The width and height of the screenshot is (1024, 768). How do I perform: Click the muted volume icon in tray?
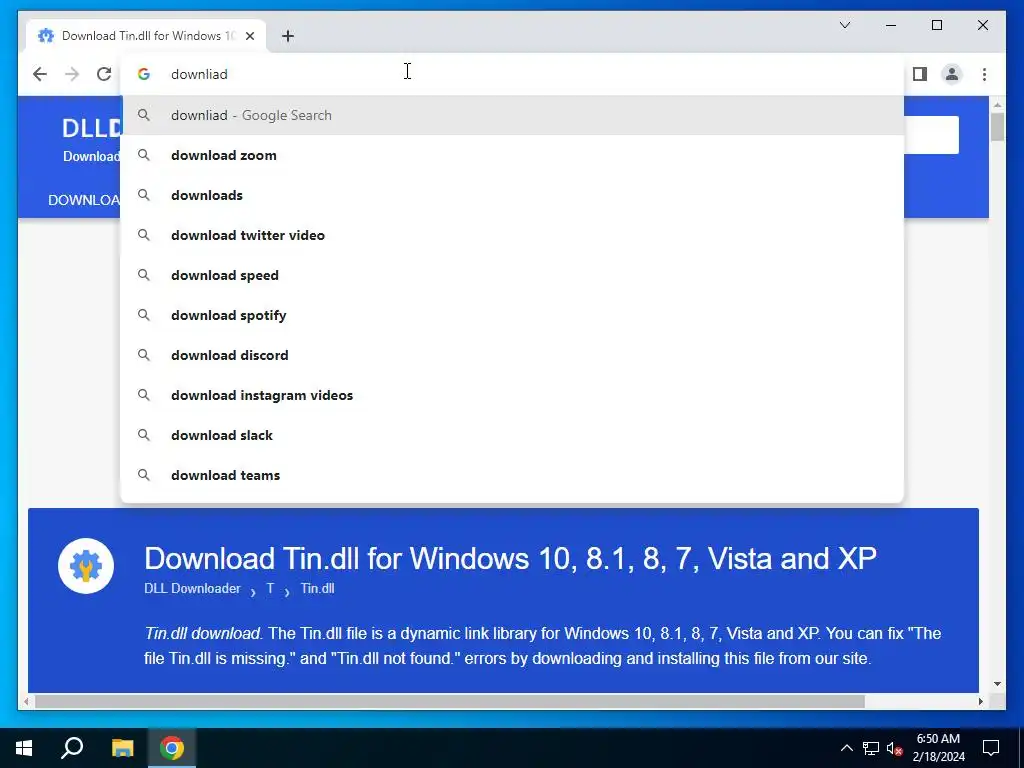point(895,748)
